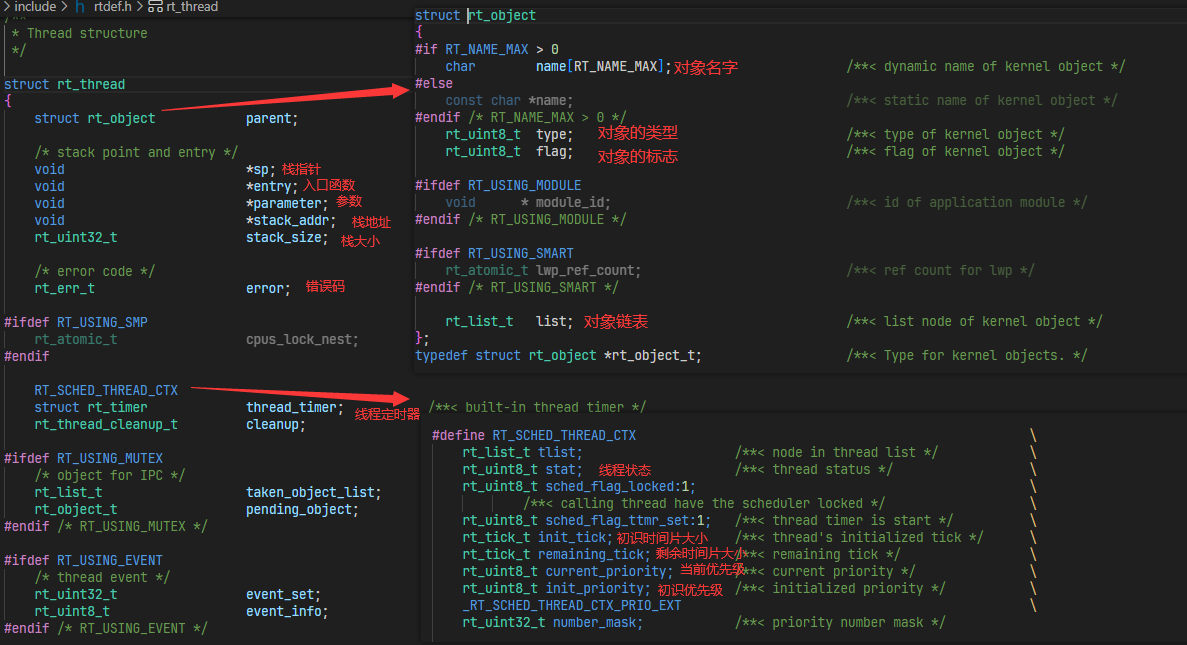Click the 'number_mask;' member
This screenshot has height=645, width=1187.
597,622
